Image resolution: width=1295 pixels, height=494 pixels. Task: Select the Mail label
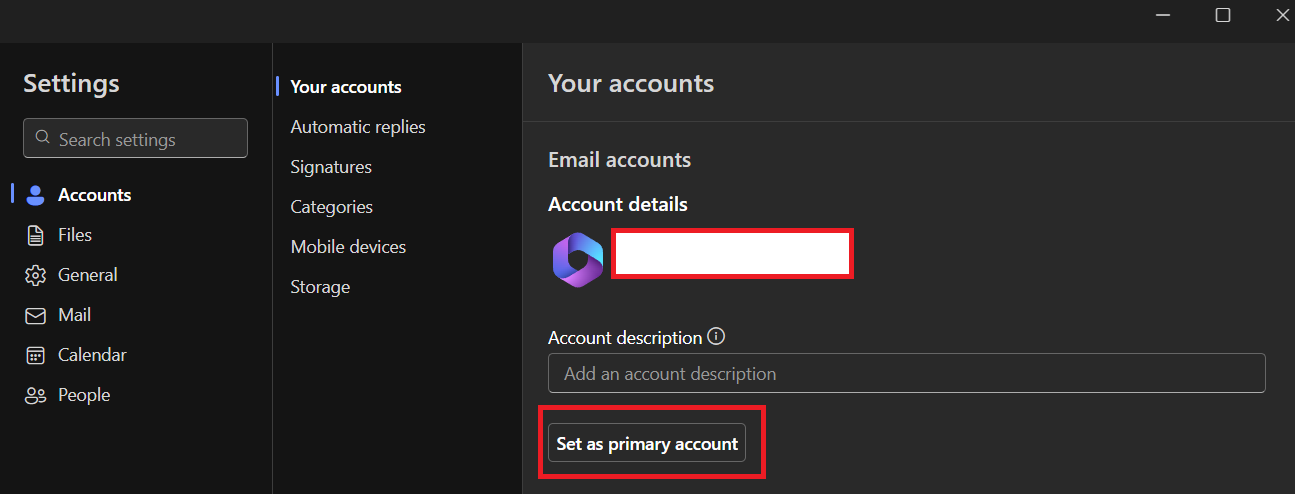pos(75,315)
